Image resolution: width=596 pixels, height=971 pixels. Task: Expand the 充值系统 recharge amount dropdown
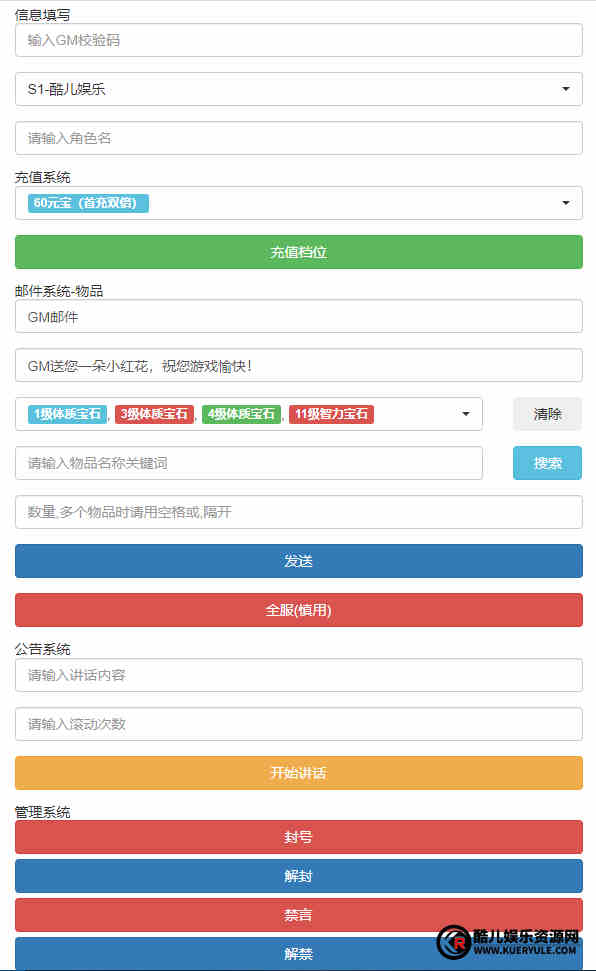tap(298, 203)
